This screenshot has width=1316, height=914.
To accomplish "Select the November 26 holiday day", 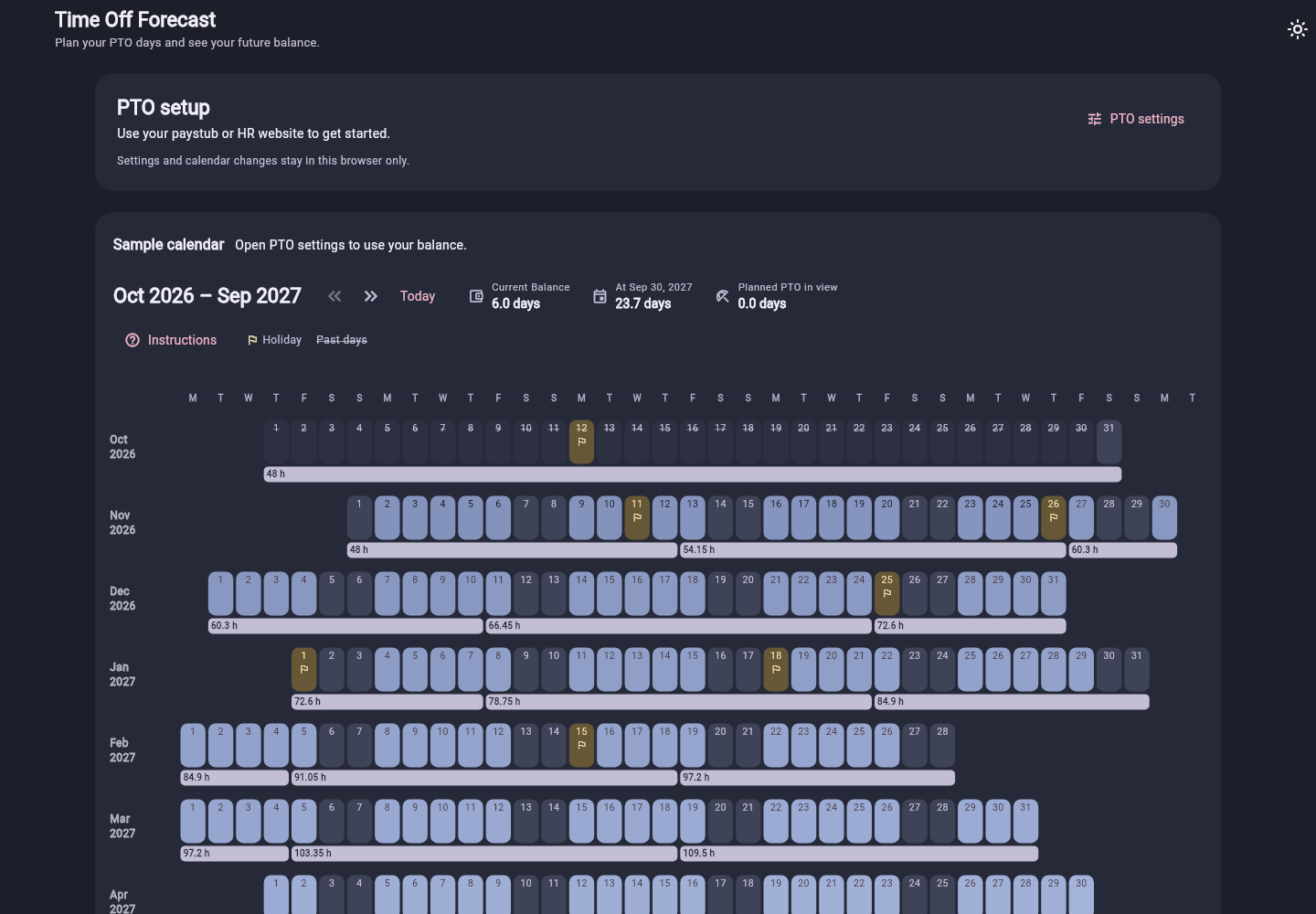I will tap(1054, 517).
